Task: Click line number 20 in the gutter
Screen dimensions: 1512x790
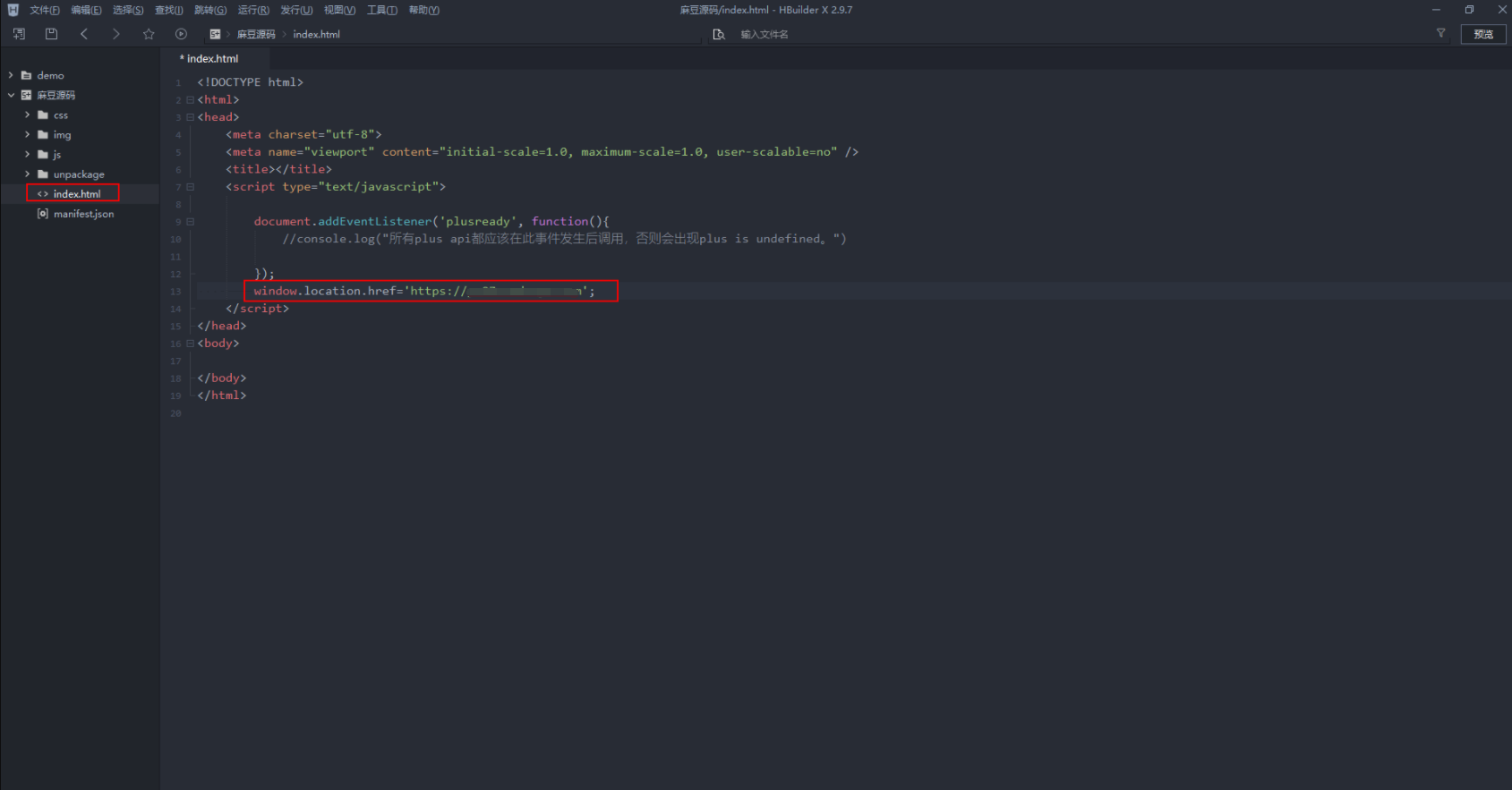Action: pos(176,413)
